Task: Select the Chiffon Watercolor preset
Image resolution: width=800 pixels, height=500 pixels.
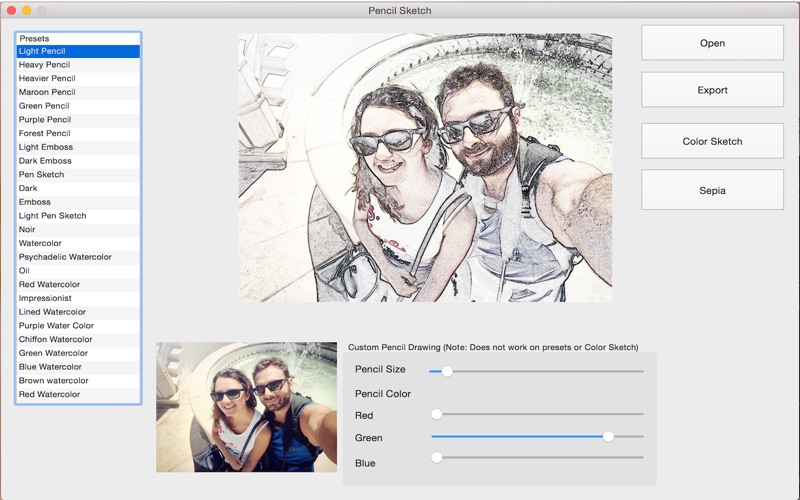Action: point(54,339)
